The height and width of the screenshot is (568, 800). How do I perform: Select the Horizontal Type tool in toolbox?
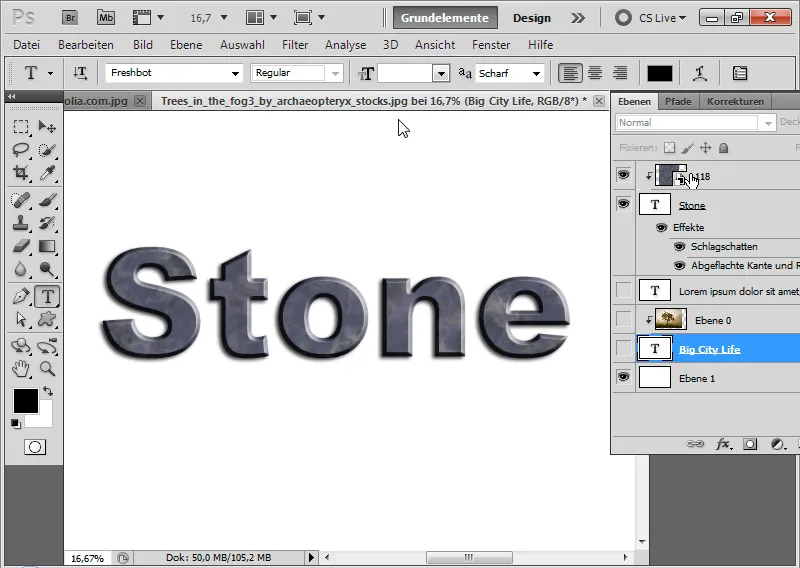[47, 296]
